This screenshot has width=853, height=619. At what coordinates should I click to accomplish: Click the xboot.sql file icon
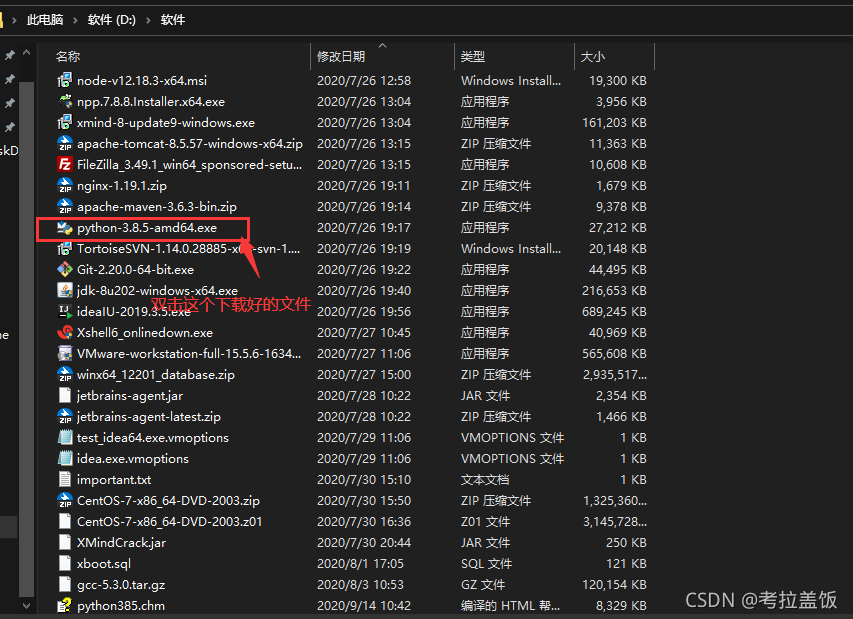(65, 564)
